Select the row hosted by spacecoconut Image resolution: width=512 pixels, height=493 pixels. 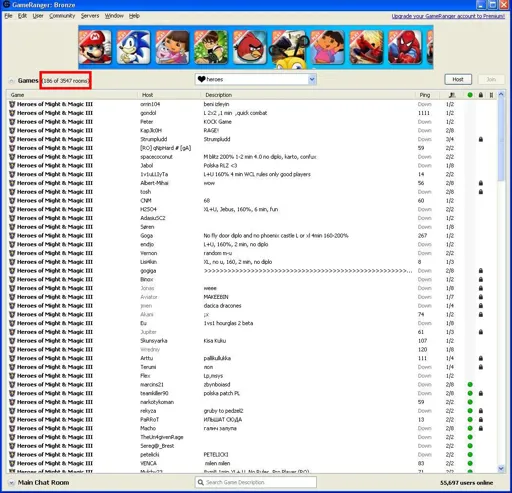point(252,157)
